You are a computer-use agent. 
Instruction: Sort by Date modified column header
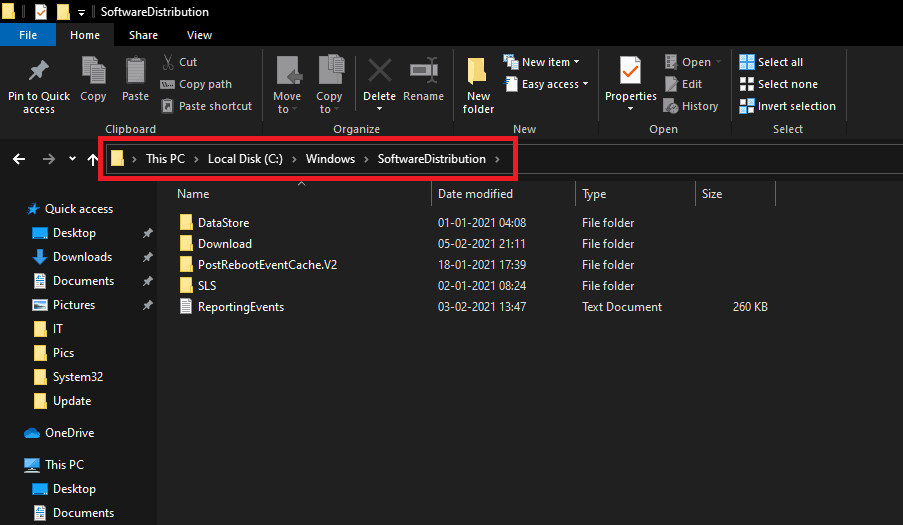coord(475,194)
